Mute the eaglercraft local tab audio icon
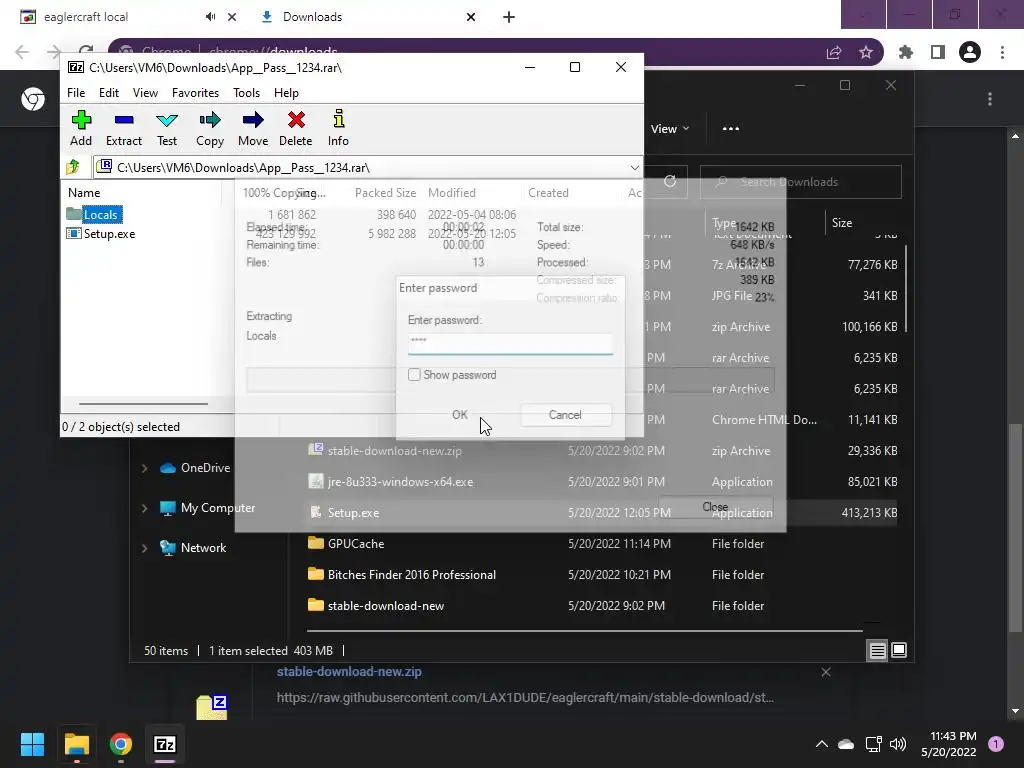 tap(210, 17)
